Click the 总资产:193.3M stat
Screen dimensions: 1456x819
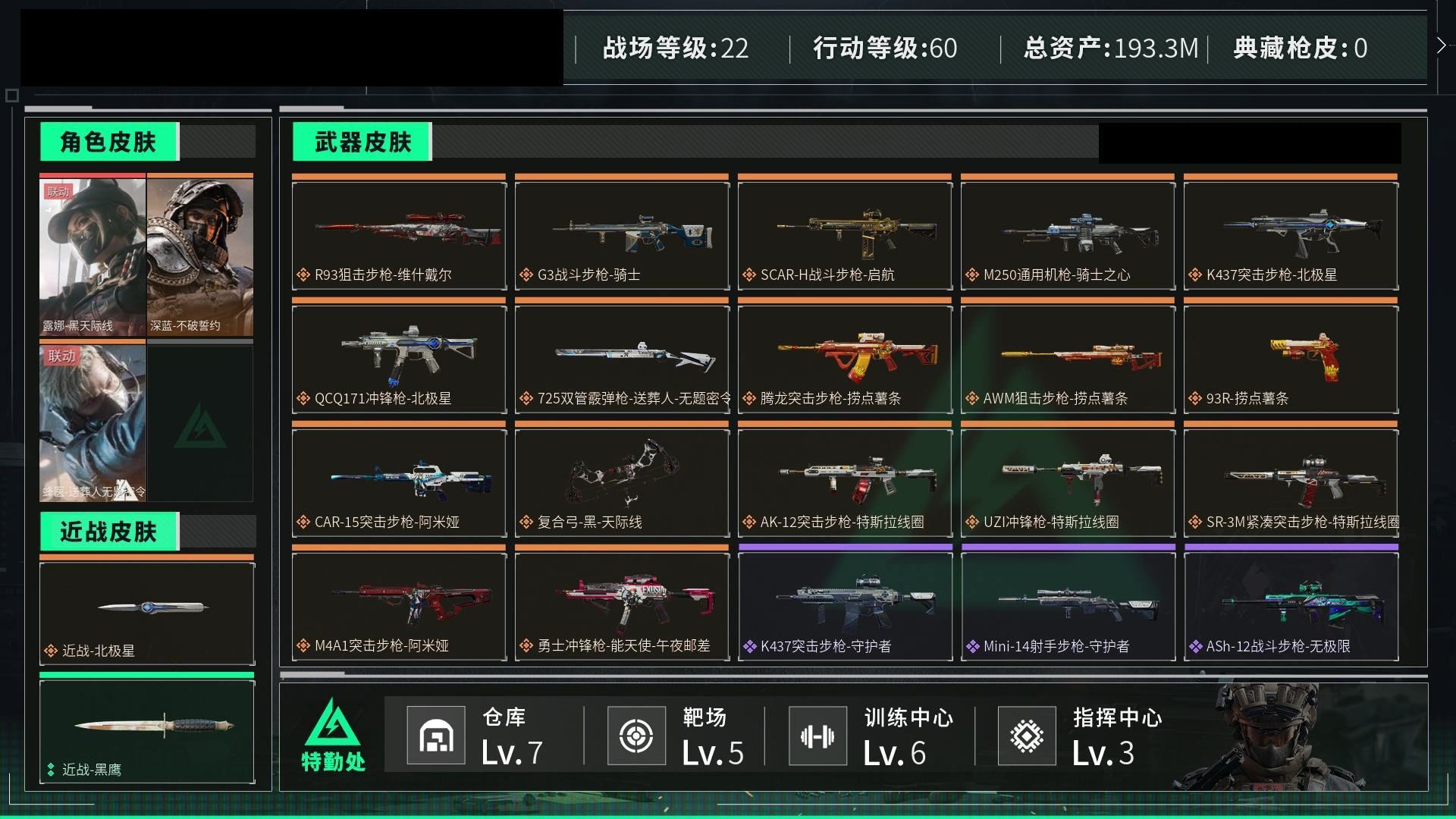pyautogui.click(x=1111, y=49)
